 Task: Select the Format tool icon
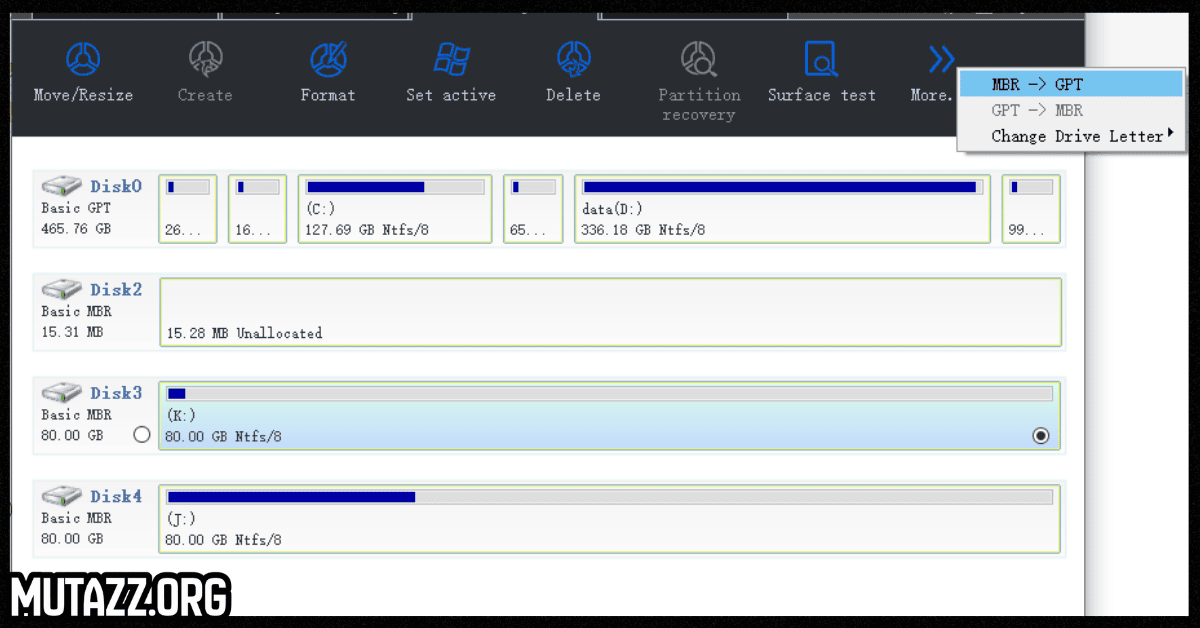pyautogui.click(x=328, y=60)
